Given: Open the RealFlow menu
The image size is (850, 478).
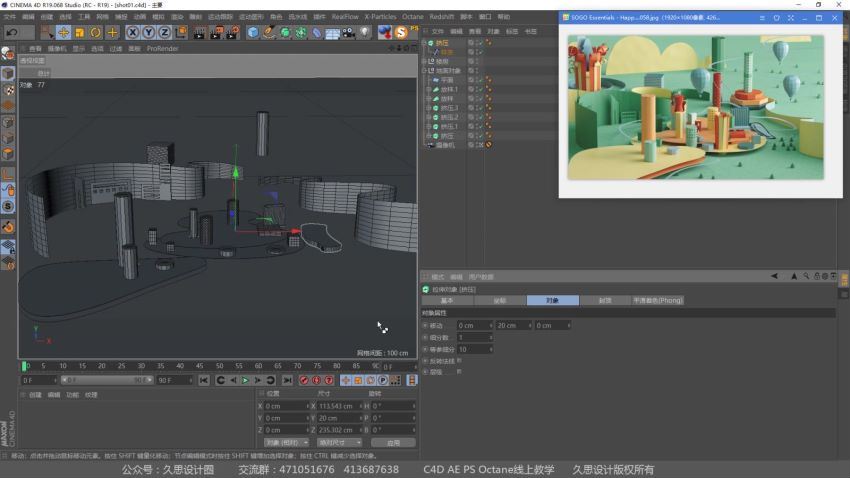Looking at the screenshot, I should click(345, 17).
